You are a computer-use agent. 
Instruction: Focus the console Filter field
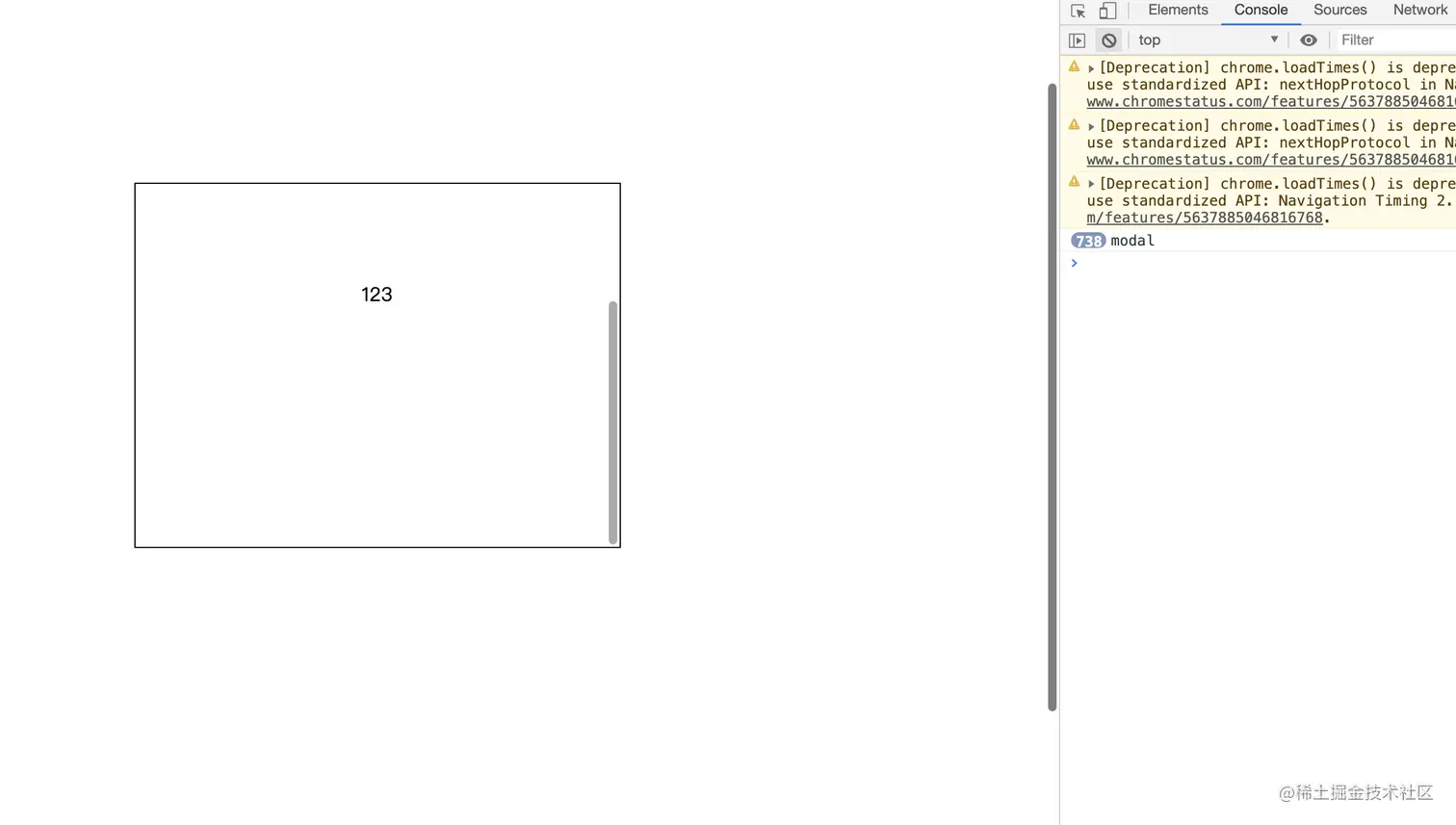pyautogui.click(x=1395, y=40)
